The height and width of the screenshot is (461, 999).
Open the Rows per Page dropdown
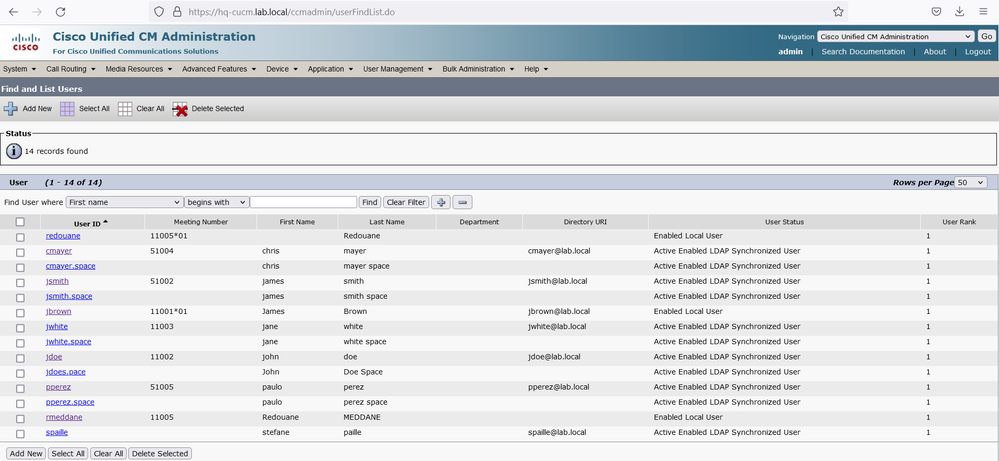click(x=970, y=183)
